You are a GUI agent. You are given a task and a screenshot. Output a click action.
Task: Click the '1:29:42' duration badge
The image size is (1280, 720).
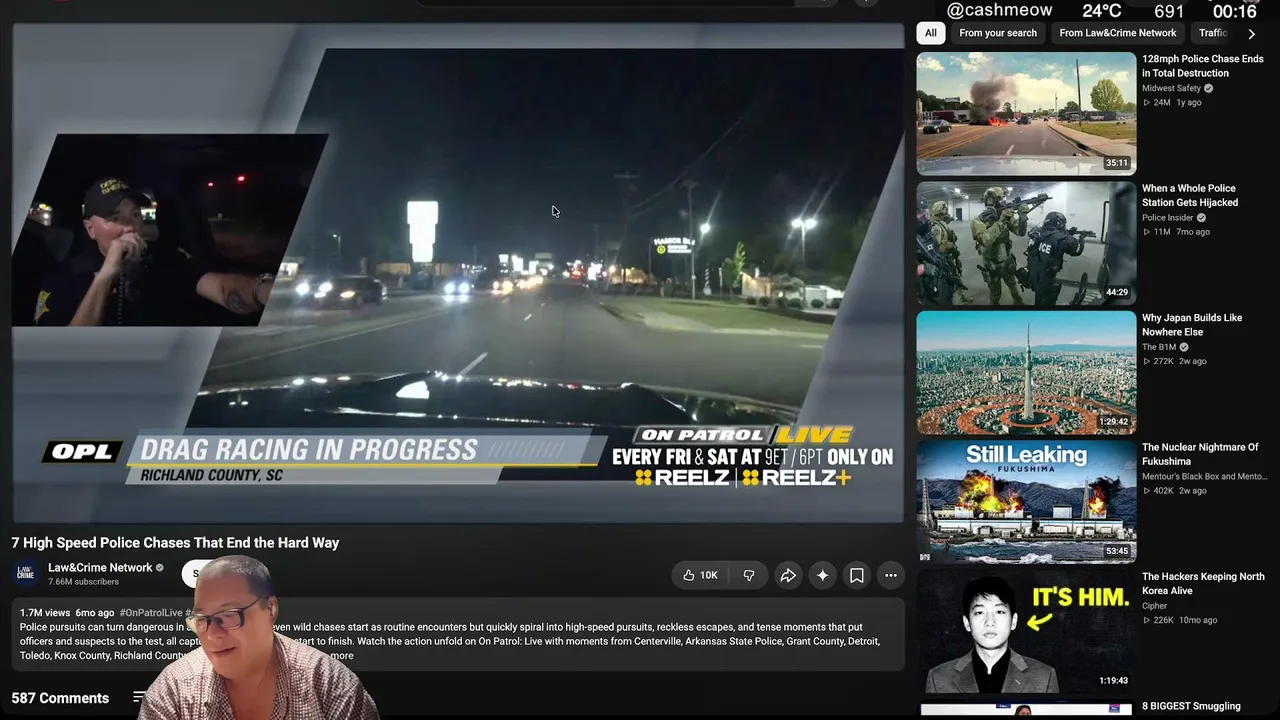tap(1113, 422)
